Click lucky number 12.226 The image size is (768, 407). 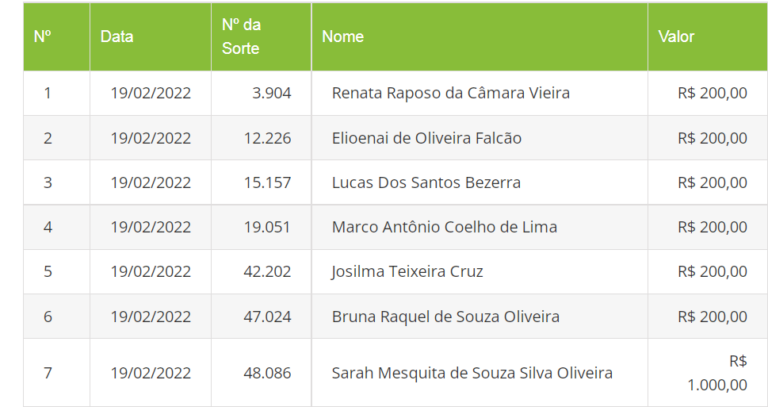tap(268, 138)
